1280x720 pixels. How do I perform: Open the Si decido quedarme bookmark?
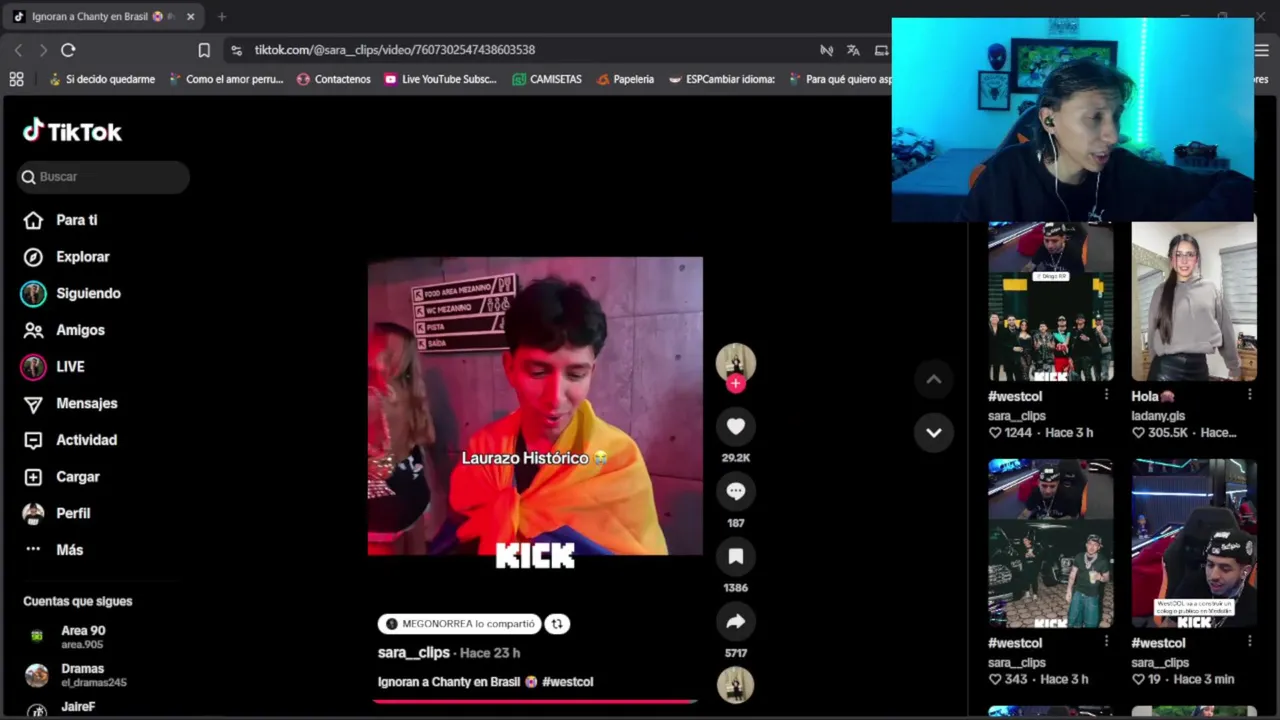101,79
